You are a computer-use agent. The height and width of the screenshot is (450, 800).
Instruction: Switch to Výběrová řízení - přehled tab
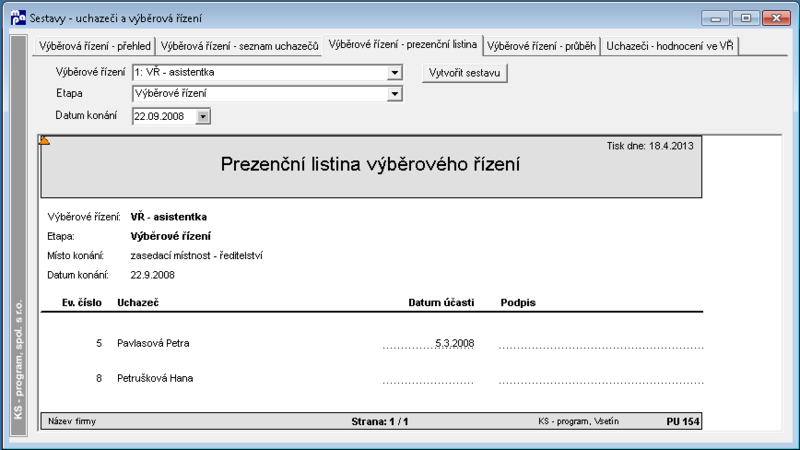point(95,46)
